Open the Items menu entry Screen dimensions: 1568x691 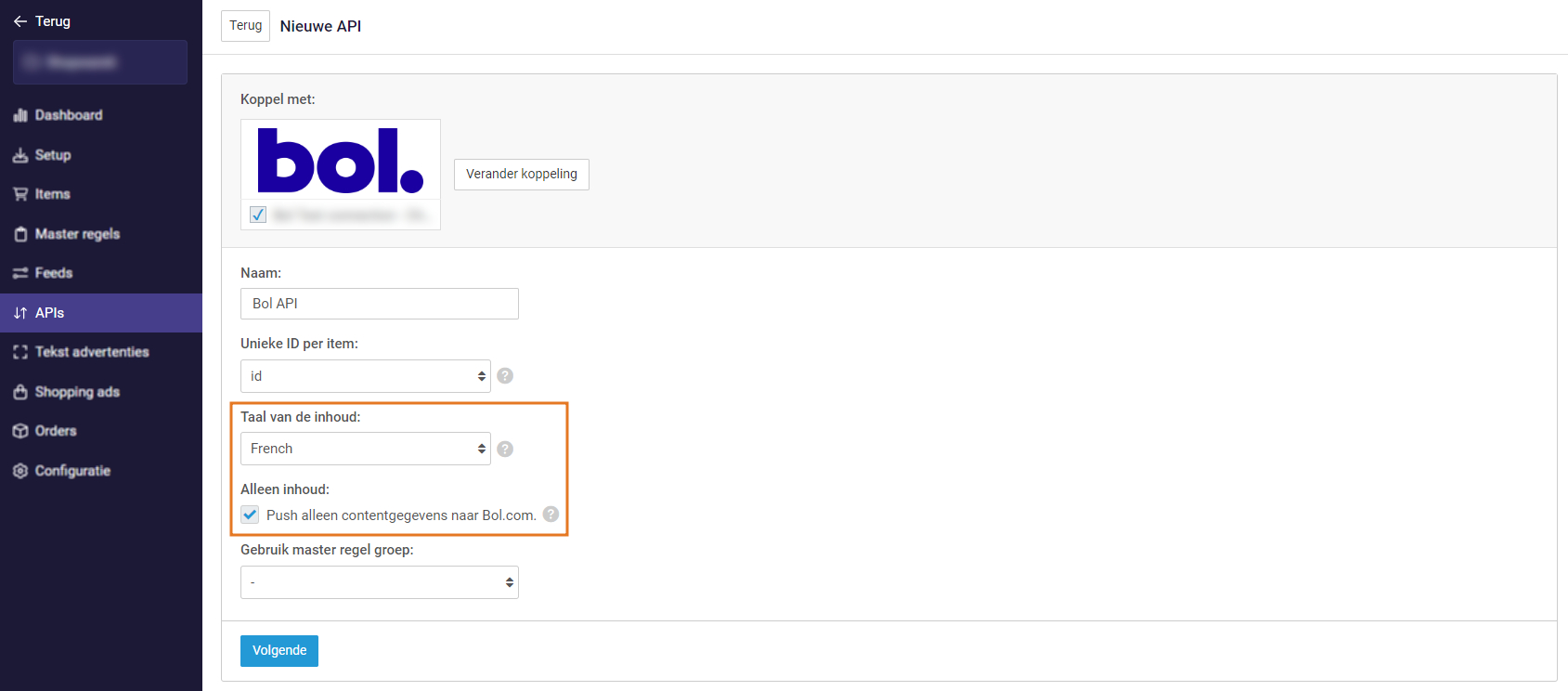pos(101,194)
